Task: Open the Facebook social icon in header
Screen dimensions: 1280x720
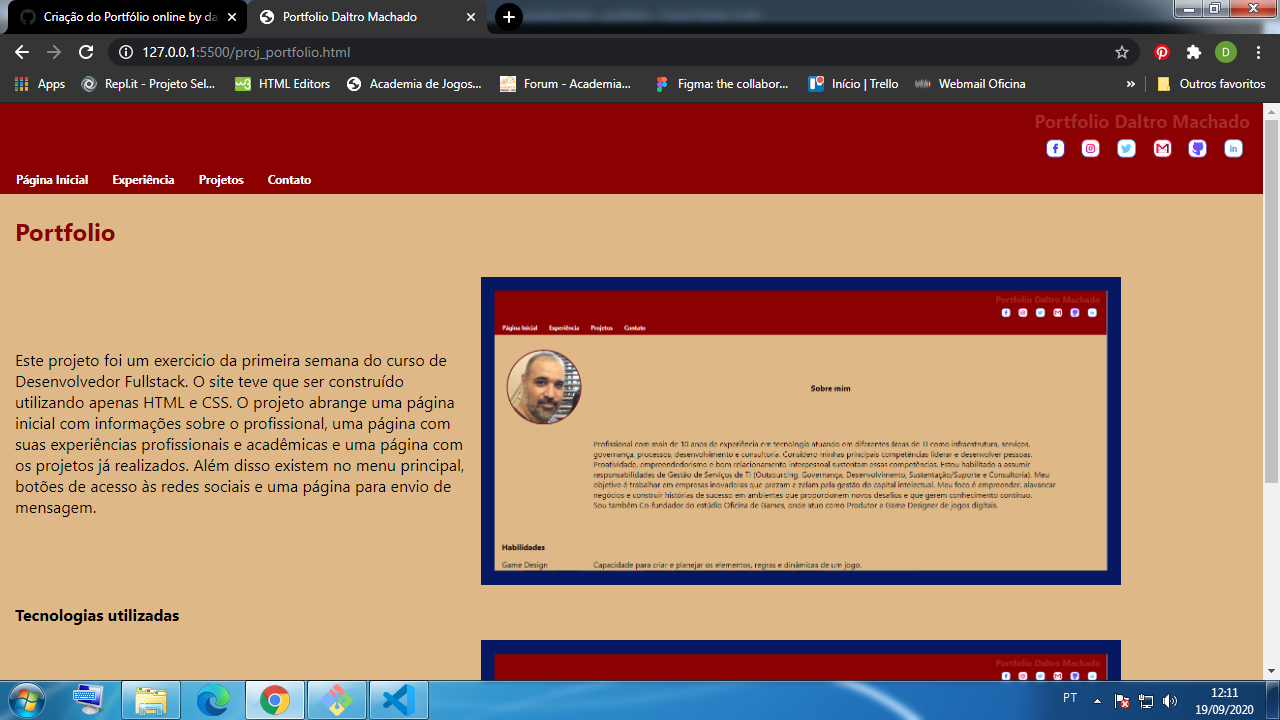Action: point(1055,149)
